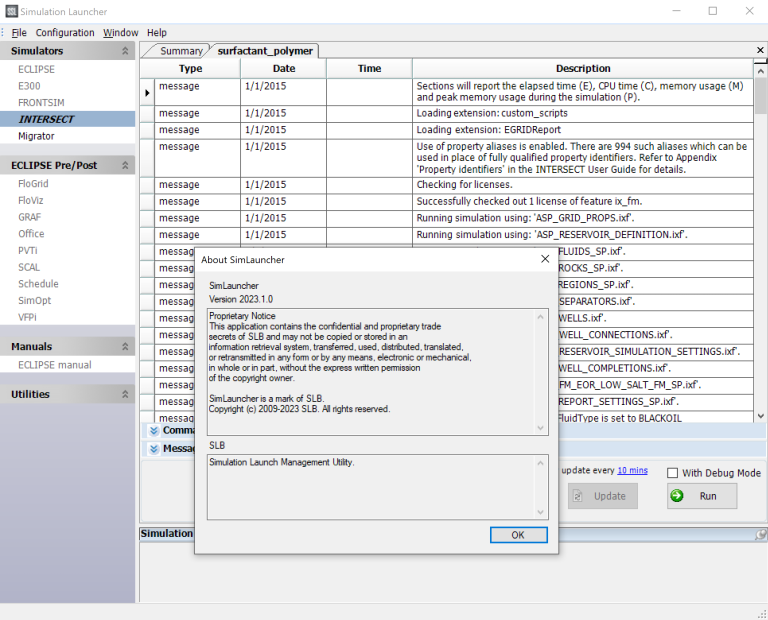
Task: Choose the E300 simulator
Action: coord(29,86)
